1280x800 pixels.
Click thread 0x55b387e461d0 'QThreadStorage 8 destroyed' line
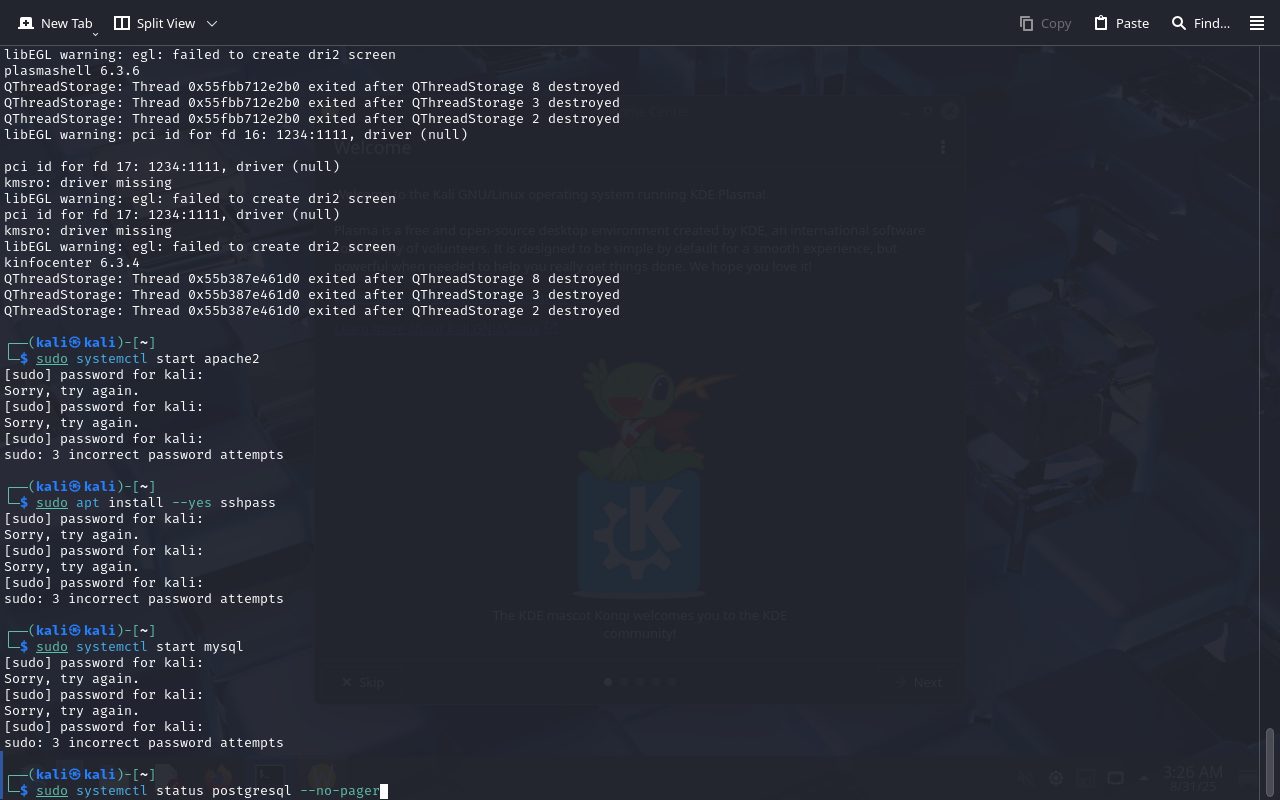312,279
